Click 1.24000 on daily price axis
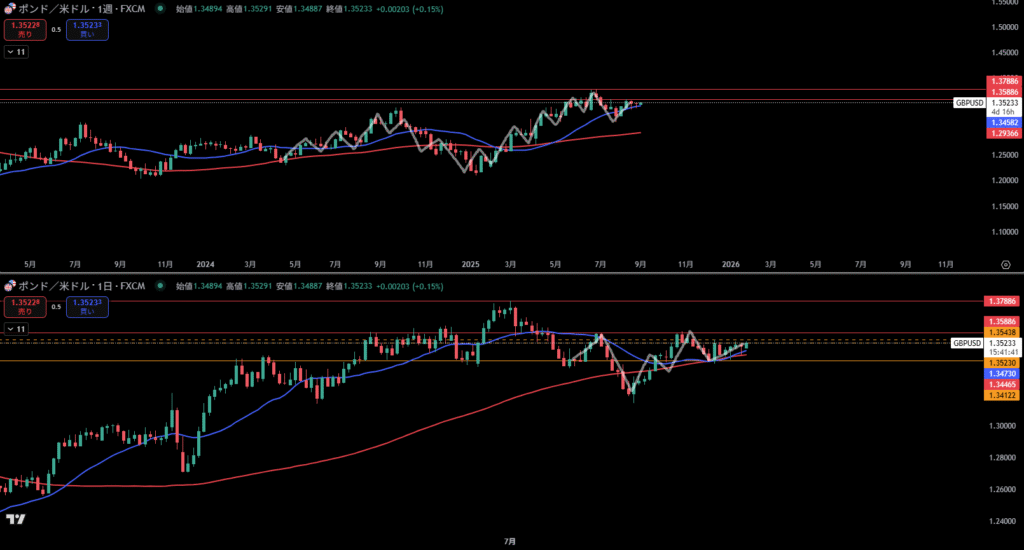The height and width of the screenshot is (550, 1024). tap(1004, 521)
